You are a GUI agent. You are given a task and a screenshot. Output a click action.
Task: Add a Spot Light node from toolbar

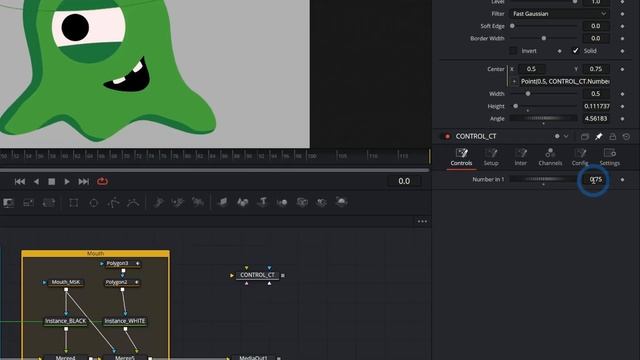pyautogui.click(x=322, y=202)
